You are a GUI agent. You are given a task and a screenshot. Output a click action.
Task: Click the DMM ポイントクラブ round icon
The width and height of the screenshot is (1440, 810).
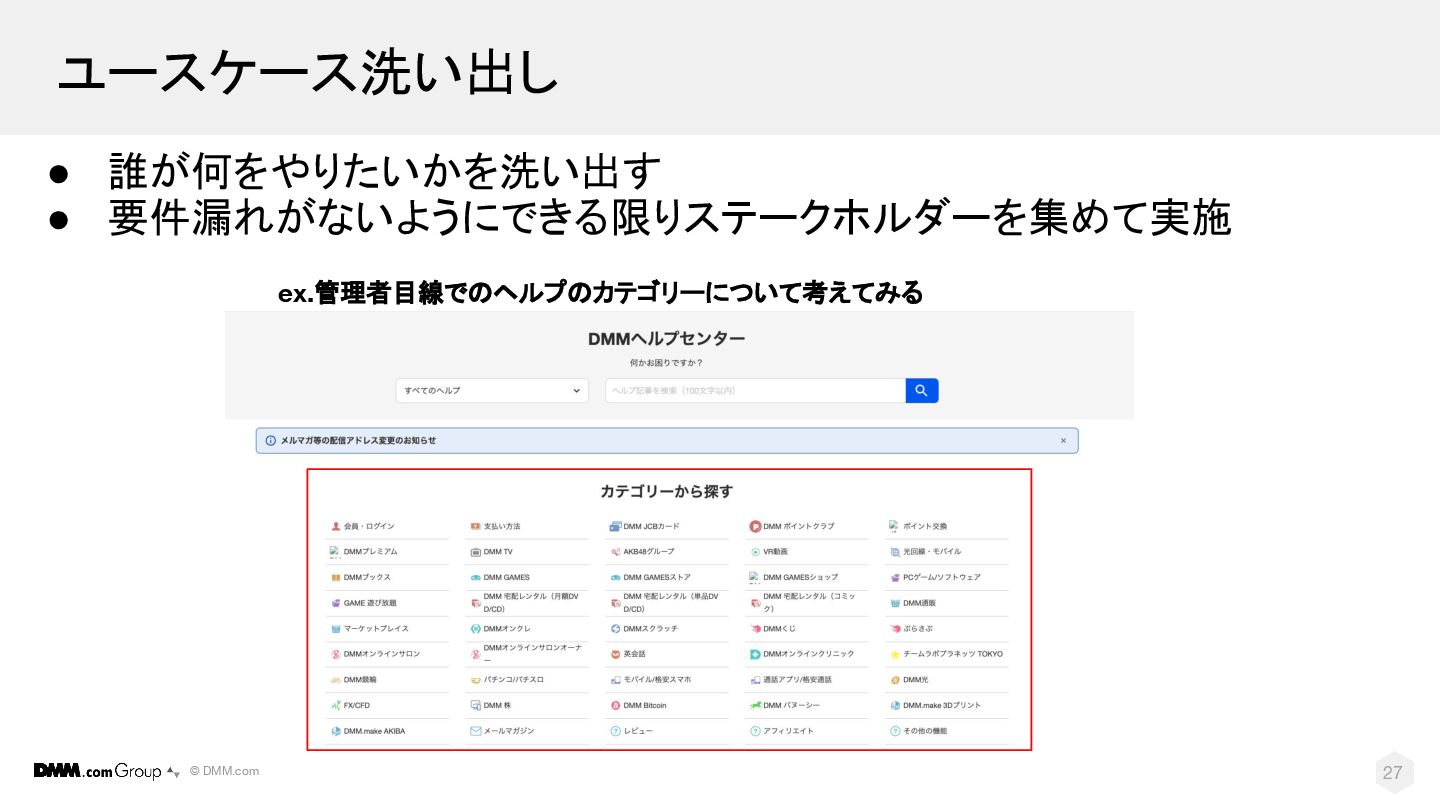tap(756, 526)
